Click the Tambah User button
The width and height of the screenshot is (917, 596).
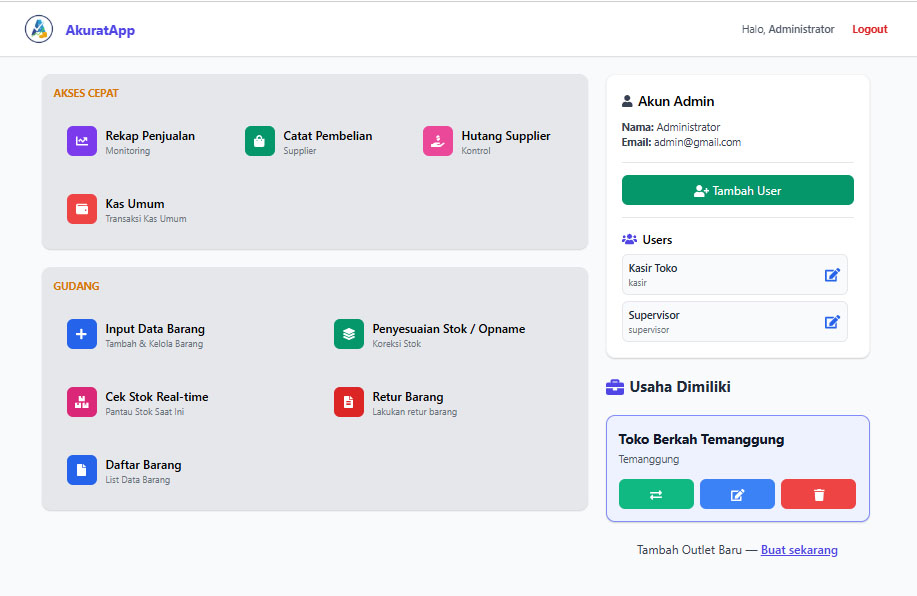(x=738, y=191)
